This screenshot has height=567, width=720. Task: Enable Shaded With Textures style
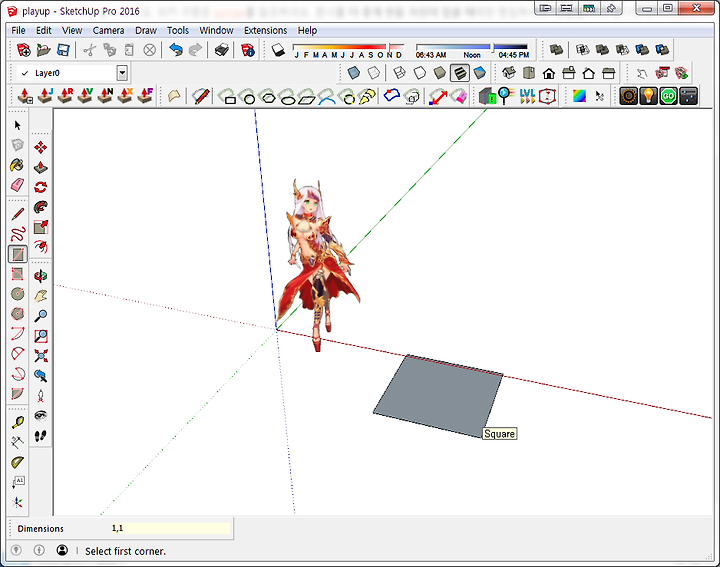click(x=460, y=73)
